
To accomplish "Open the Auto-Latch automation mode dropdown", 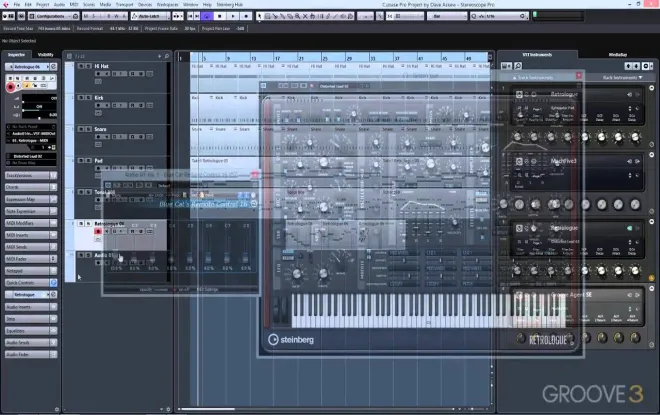I will click(x=150, y=16).
